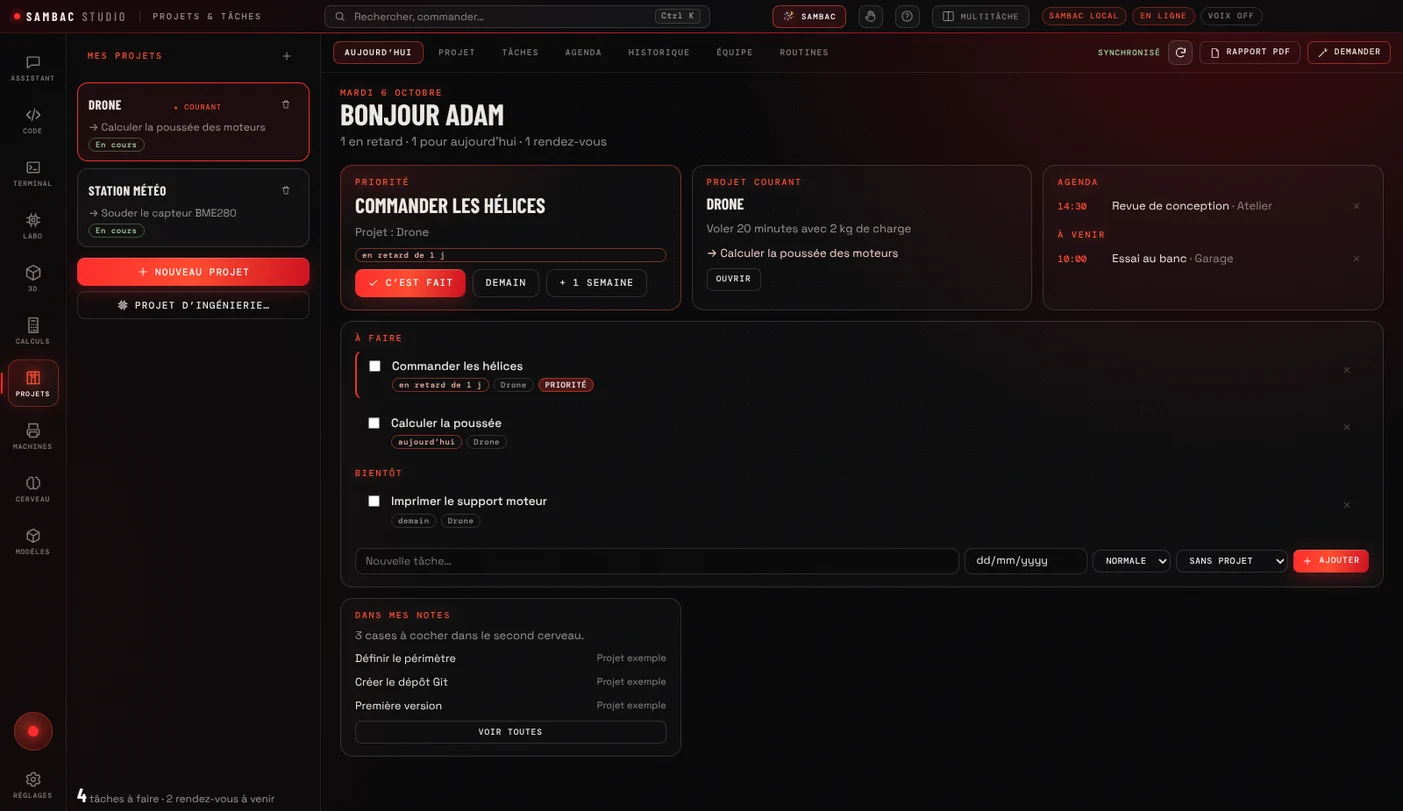Switch to the Agenda tab
Image resolution: width=1403 pixels, height=811 pixels.
(583, 52)
